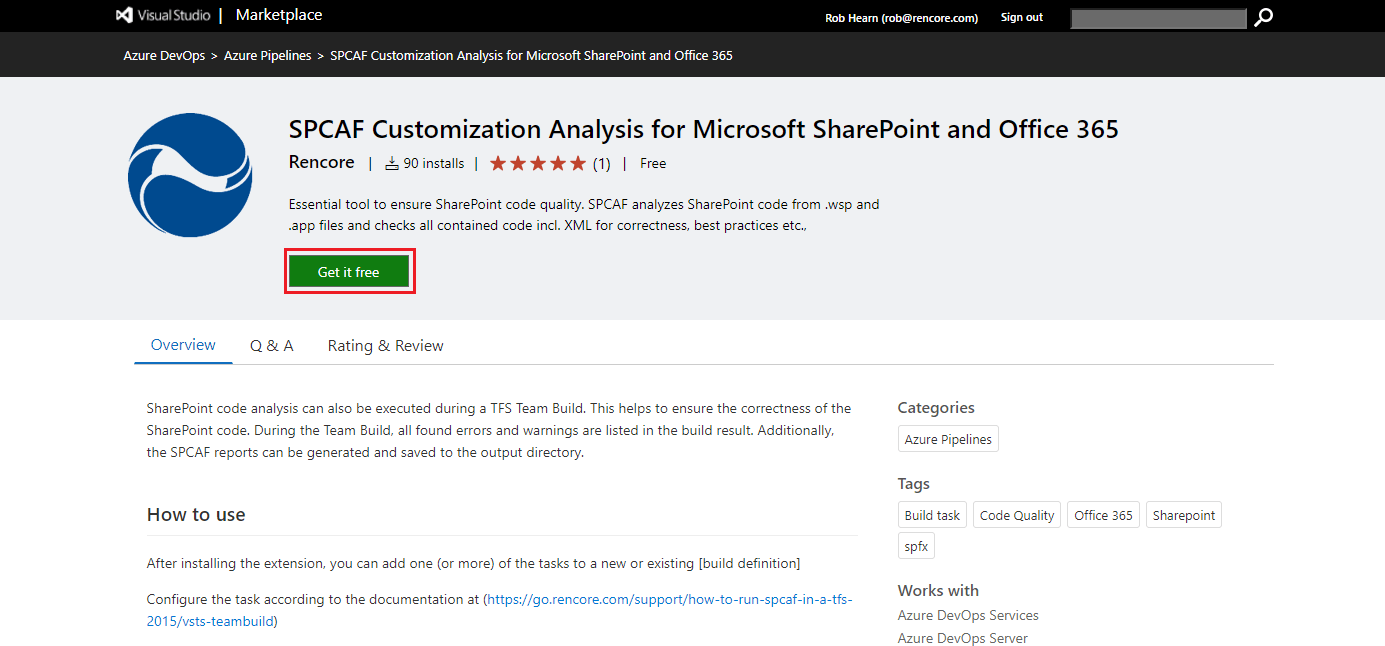Viewport: 1385px width, 646px height.
Task: Click the Azure DevOps Services text
Action: 968,615
